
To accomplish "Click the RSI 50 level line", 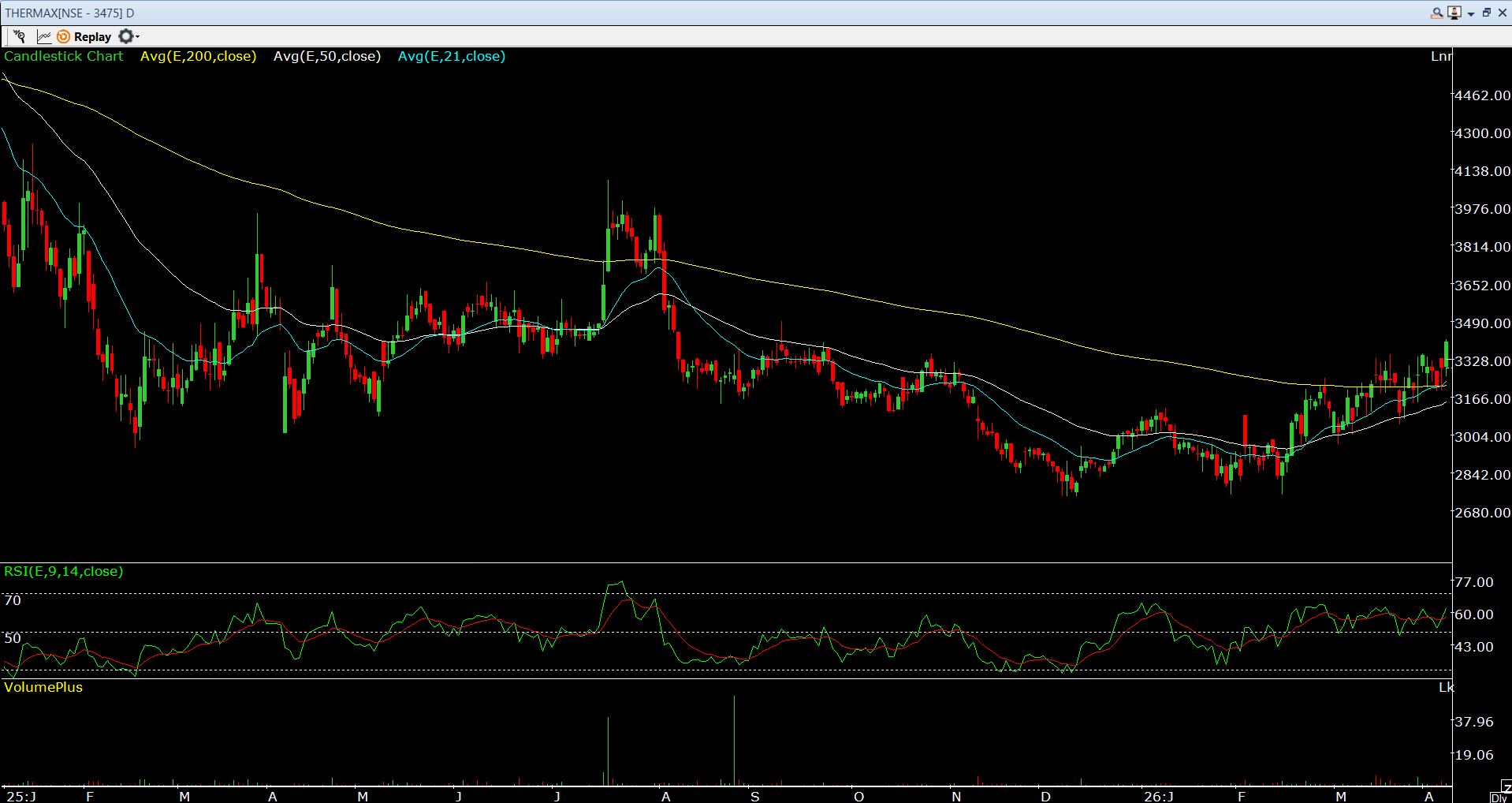I will [x=11, y=637].
